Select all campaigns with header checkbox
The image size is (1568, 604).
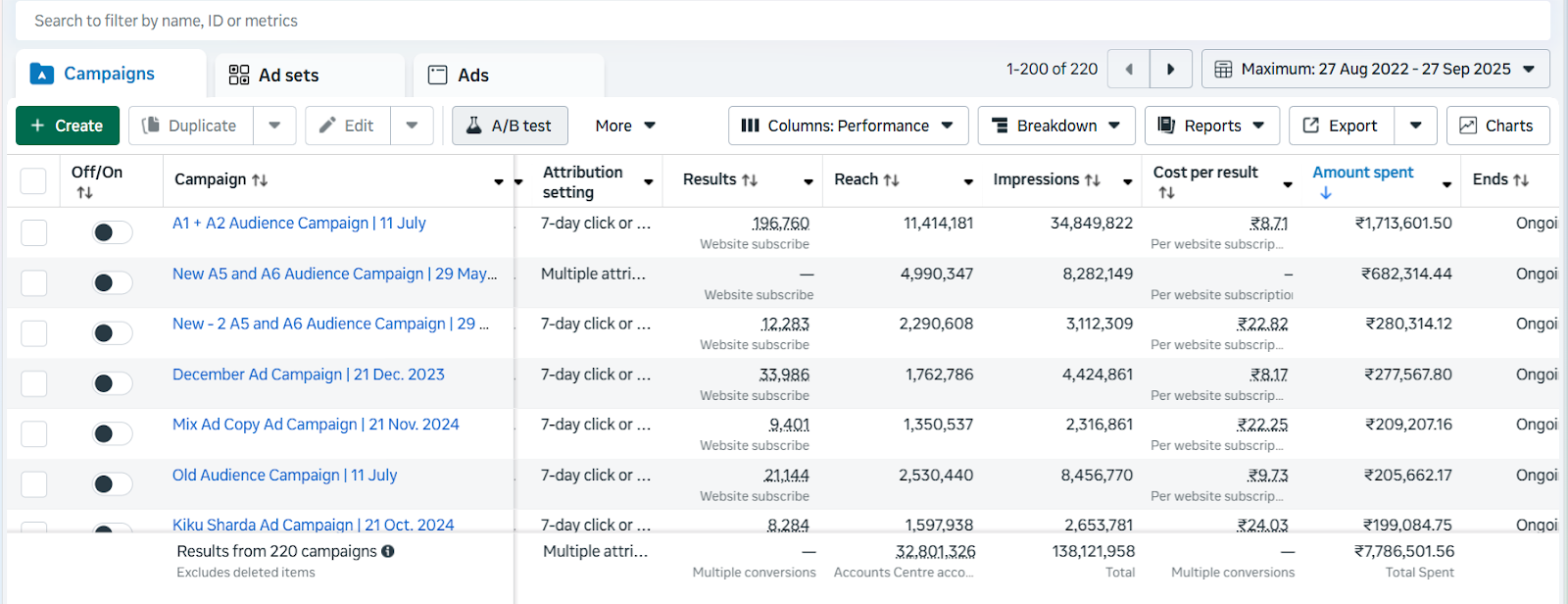coord(33,180)
